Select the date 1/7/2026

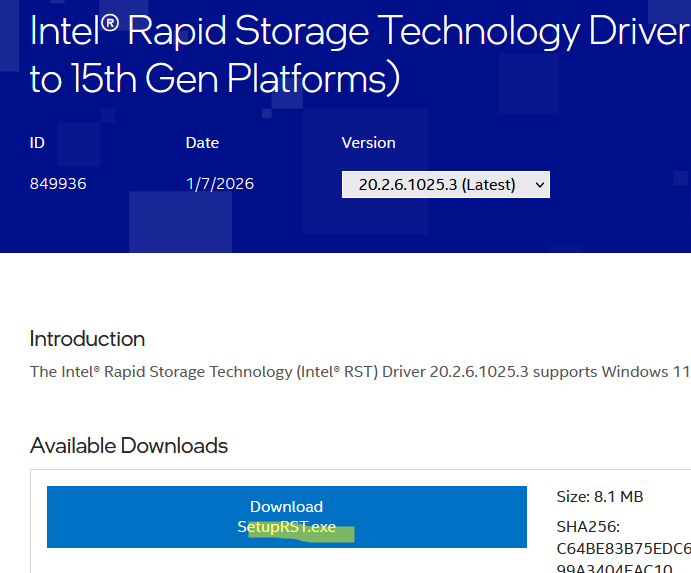pos(220,184)
